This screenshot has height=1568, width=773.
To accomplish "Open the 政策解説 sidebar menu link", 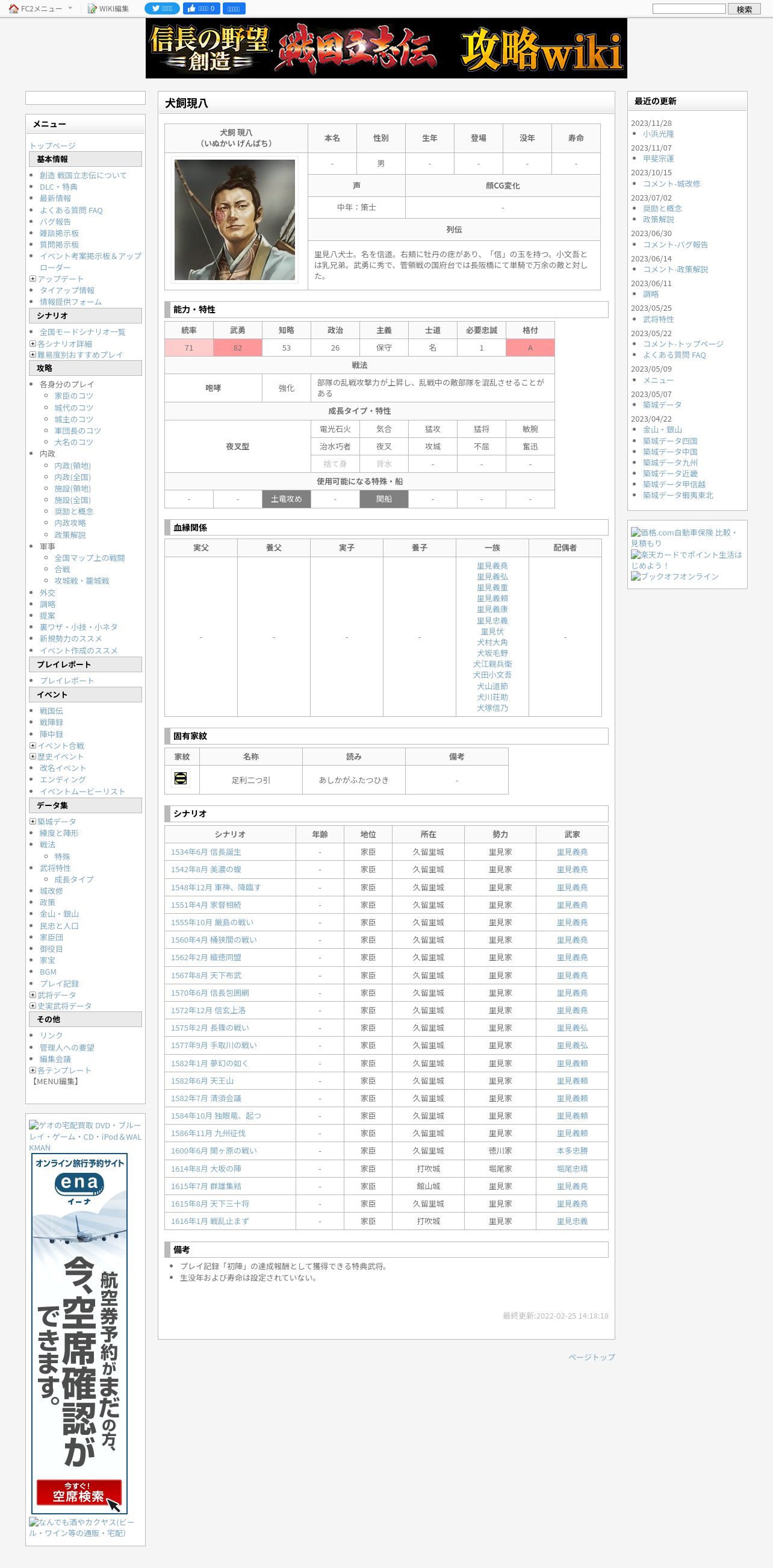I will coord(70,534).
